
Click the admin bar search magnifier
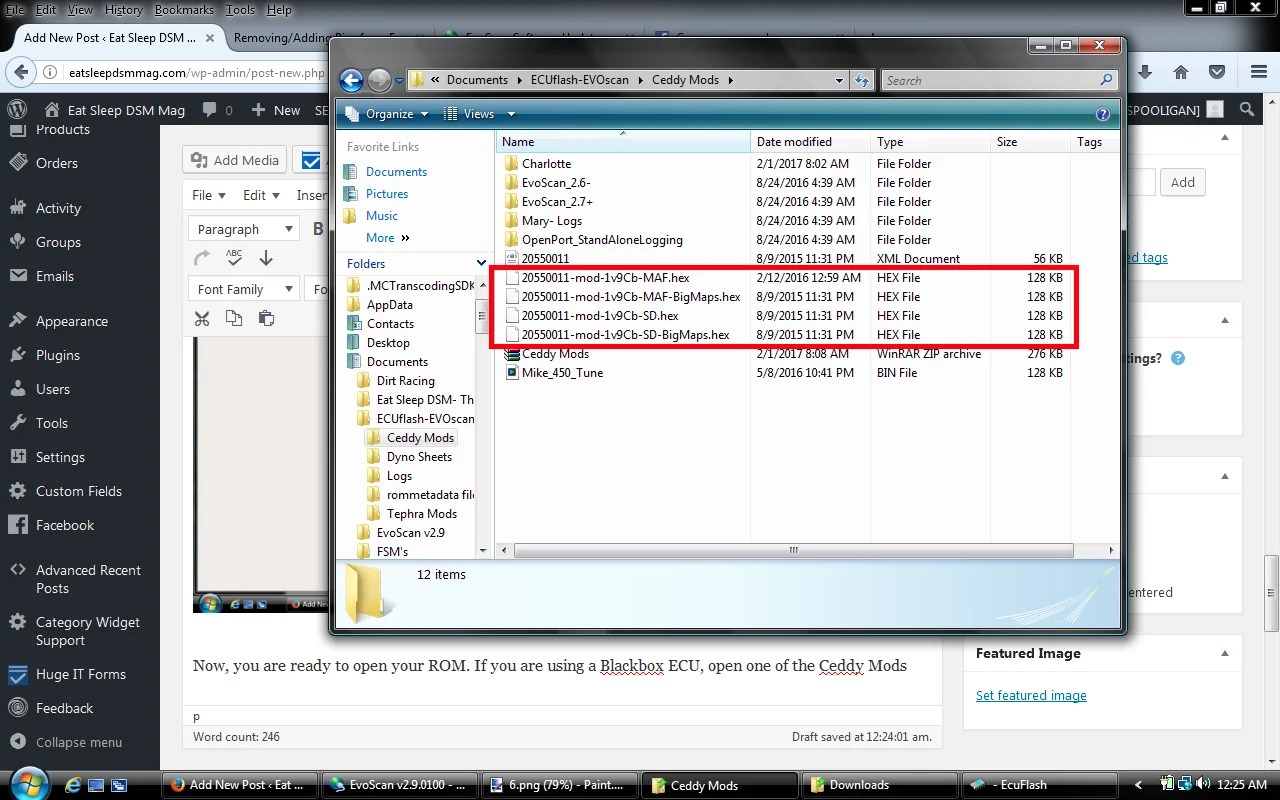(x=1246, y=110)
